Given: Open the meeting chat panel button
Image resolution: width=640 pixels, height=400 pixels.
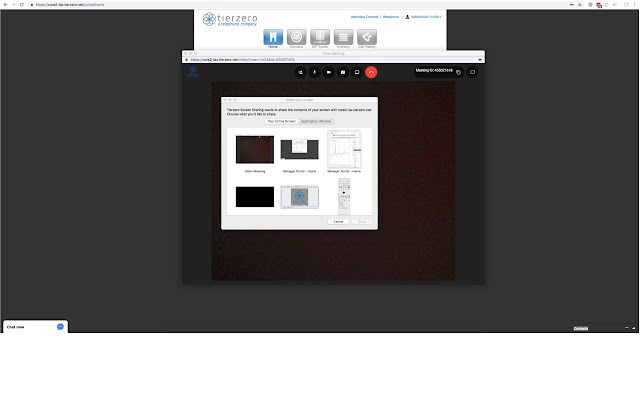Looking at the screenshot, I should coord(343,72).
